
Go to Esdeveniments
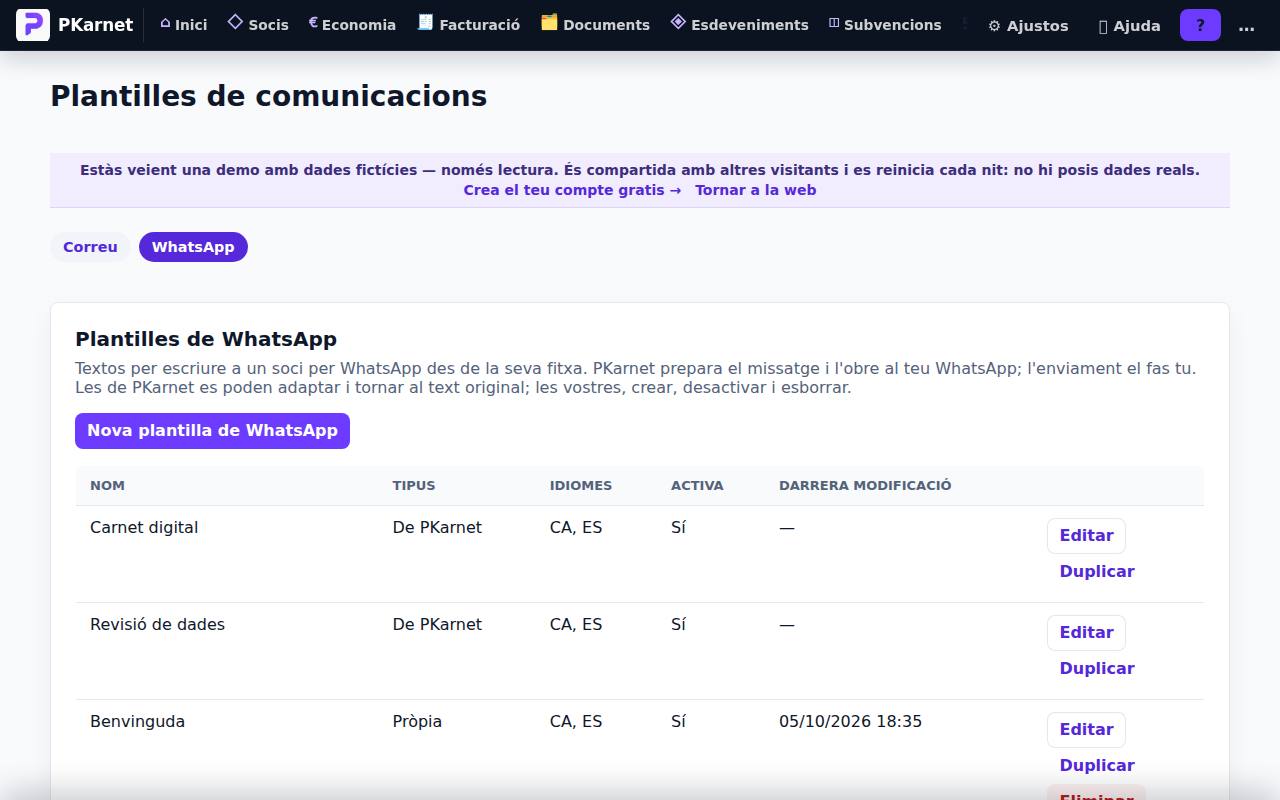pos(739,25)
